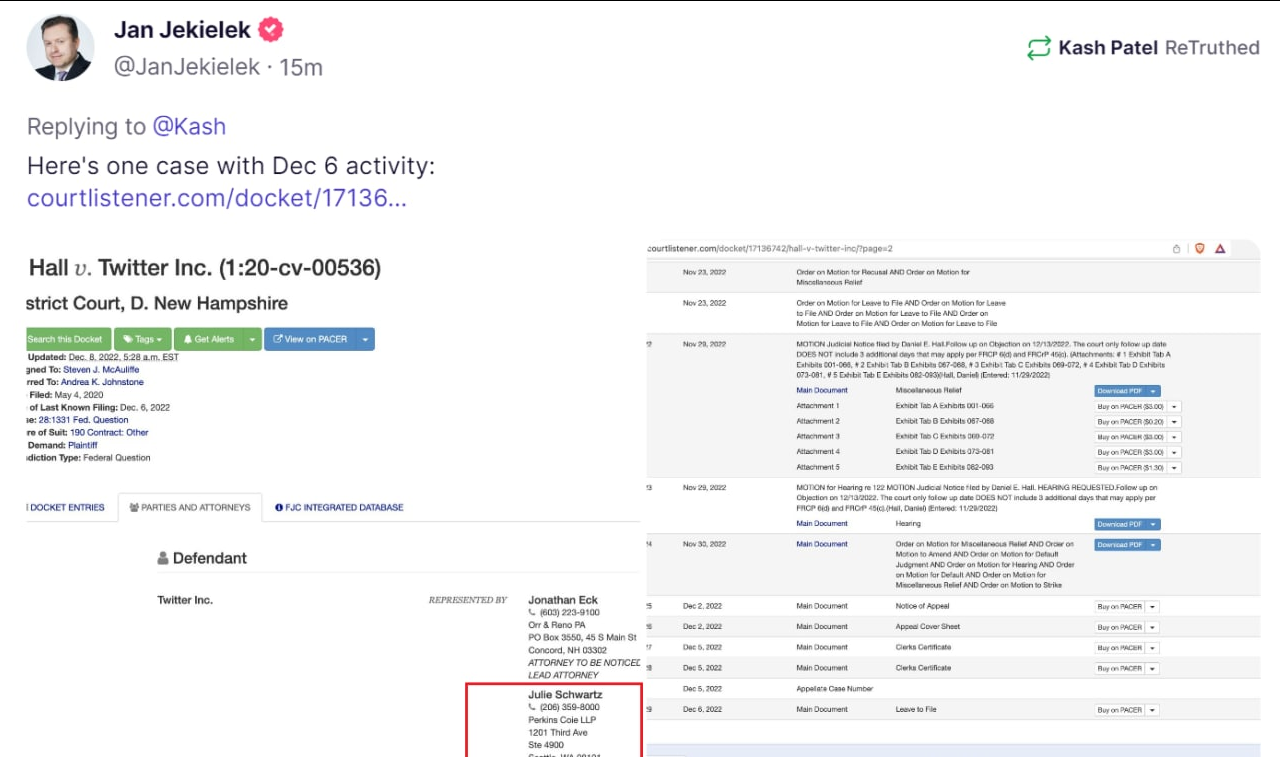Open Main Document link for Hearing
The height and width of the screenshot is (757, 1280).
click(x=822, y=523)
